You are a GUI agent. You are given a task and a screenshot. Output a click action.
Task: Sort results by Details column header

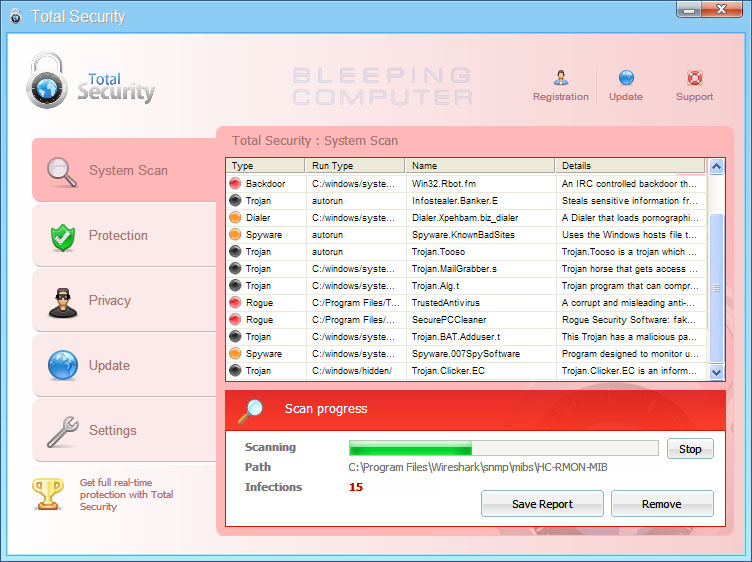click(630, 165)
